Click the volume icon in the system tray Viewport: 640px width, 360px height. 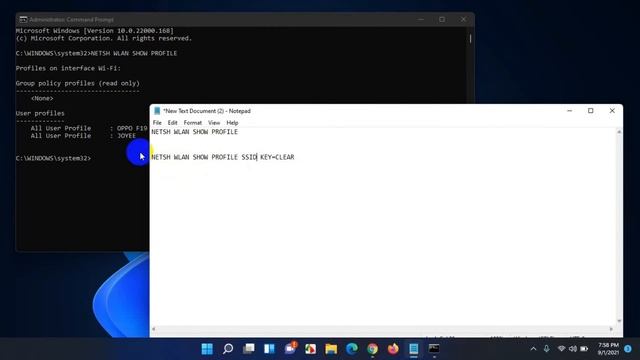573,349
